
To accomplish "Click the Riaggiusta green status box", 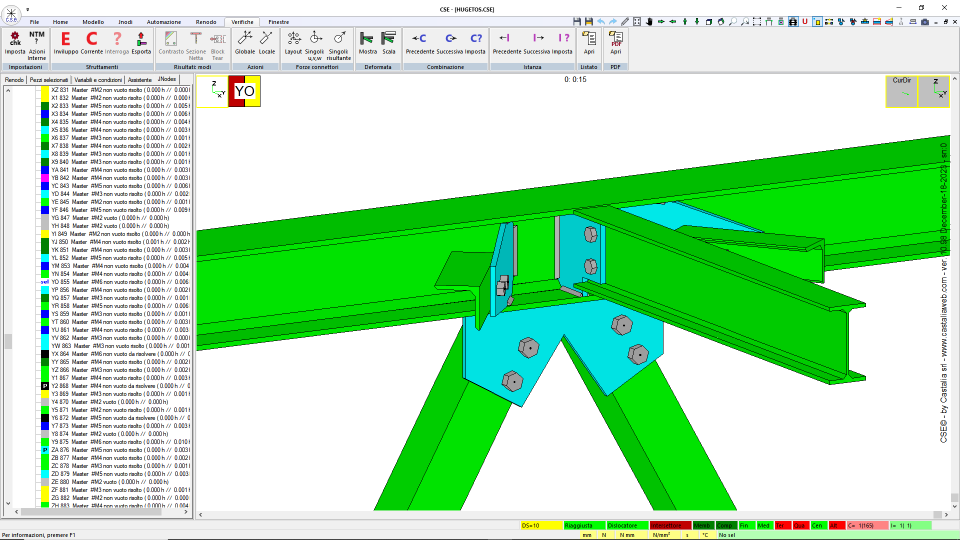I will click(x=584, y=526).
